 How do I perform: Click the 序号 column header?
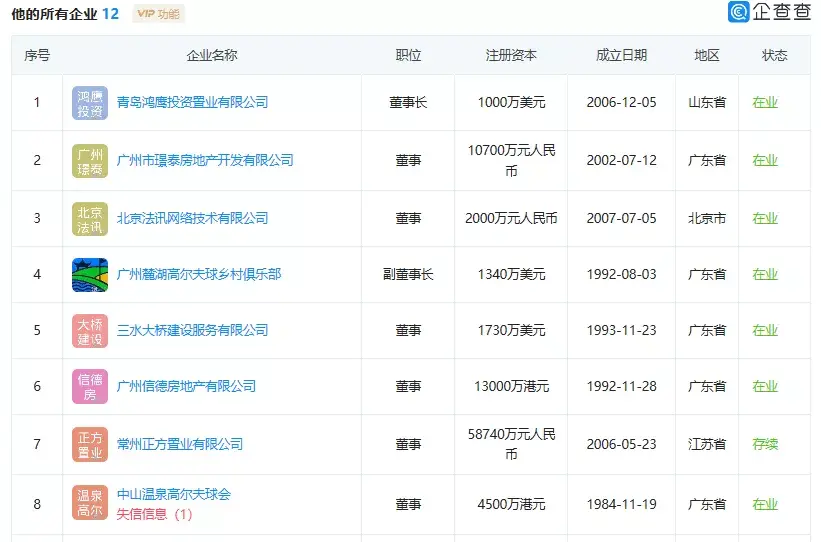pyautogui.click(x=37, y=55)
